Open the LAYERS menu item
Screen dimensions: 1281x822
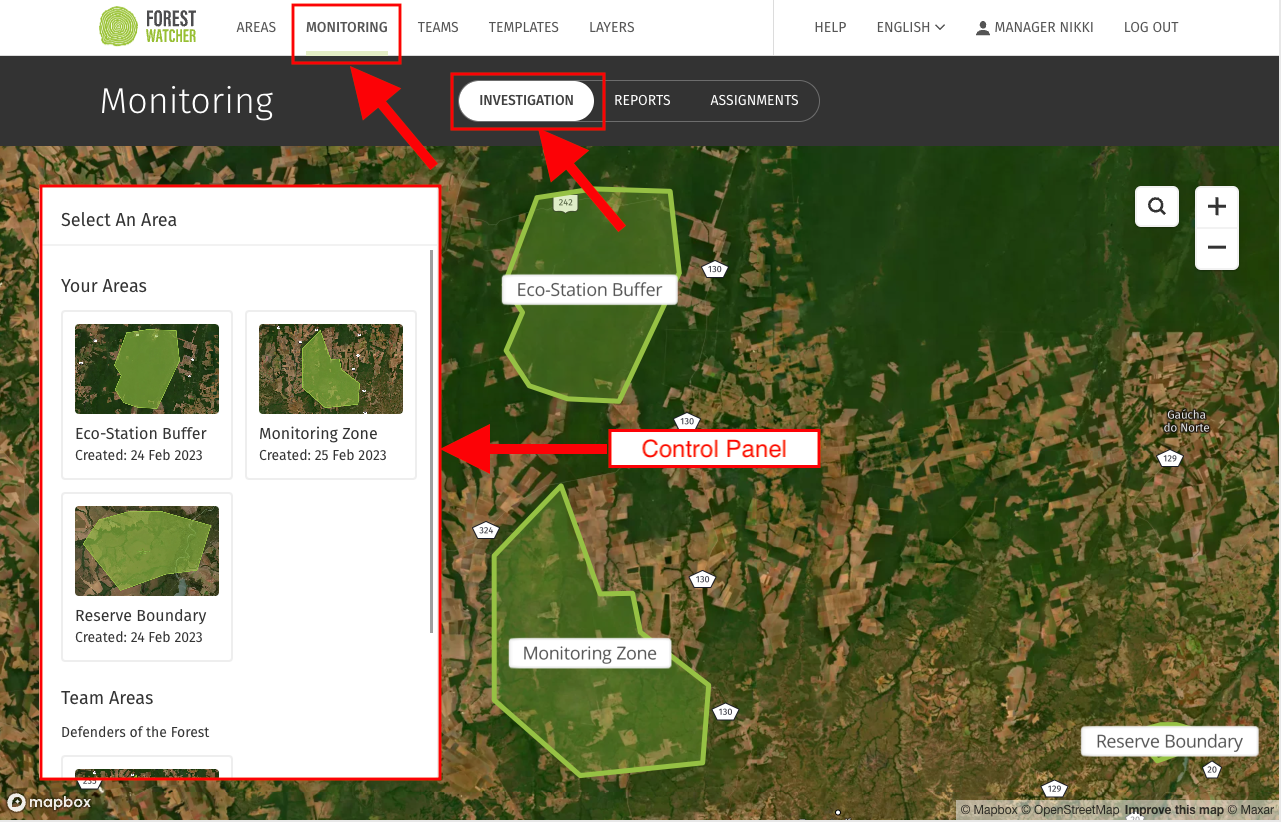[611, 27]
